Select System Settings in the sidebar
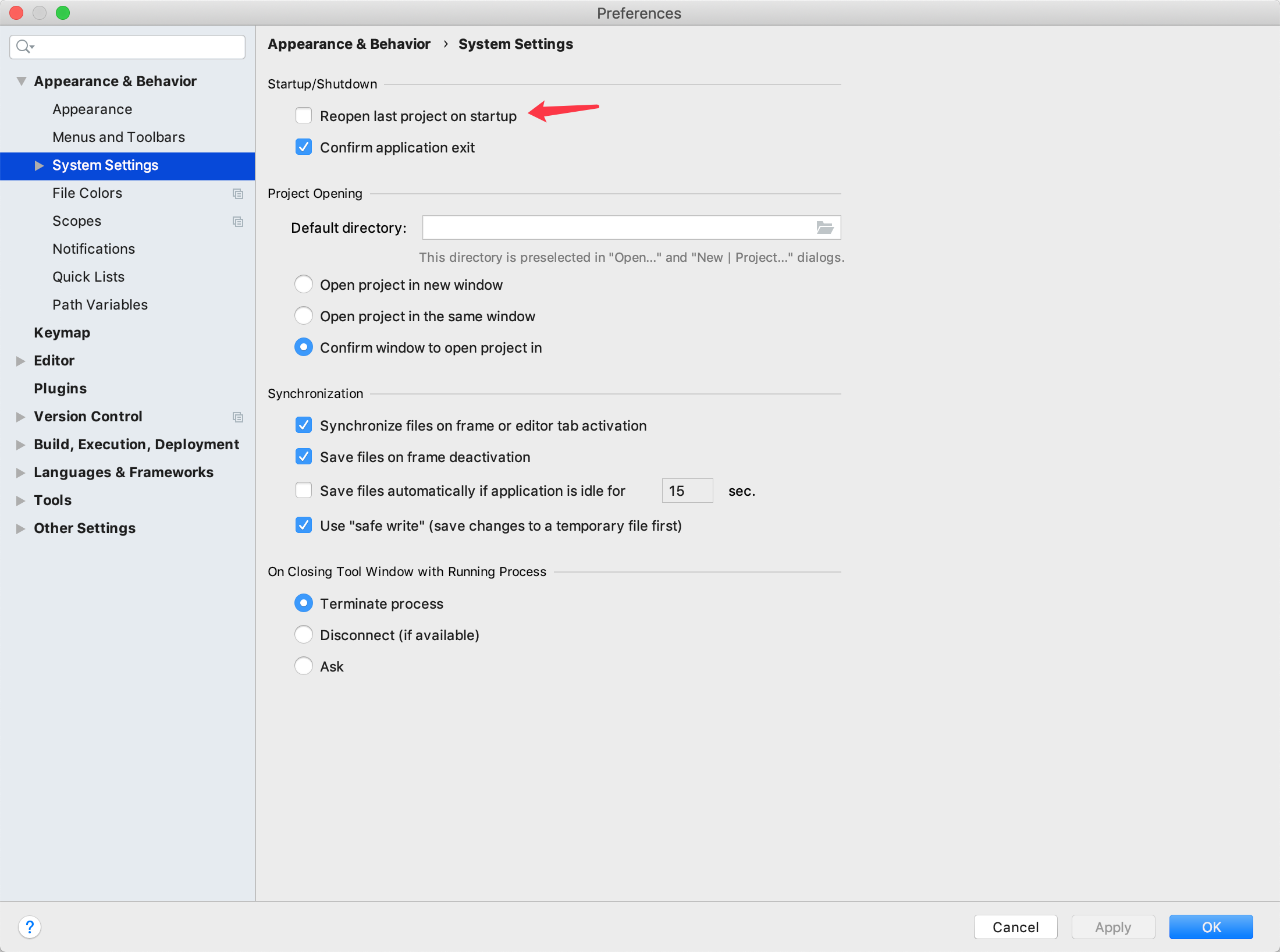This screenshot has height=952, width=1280. click(x=127, y=166)
